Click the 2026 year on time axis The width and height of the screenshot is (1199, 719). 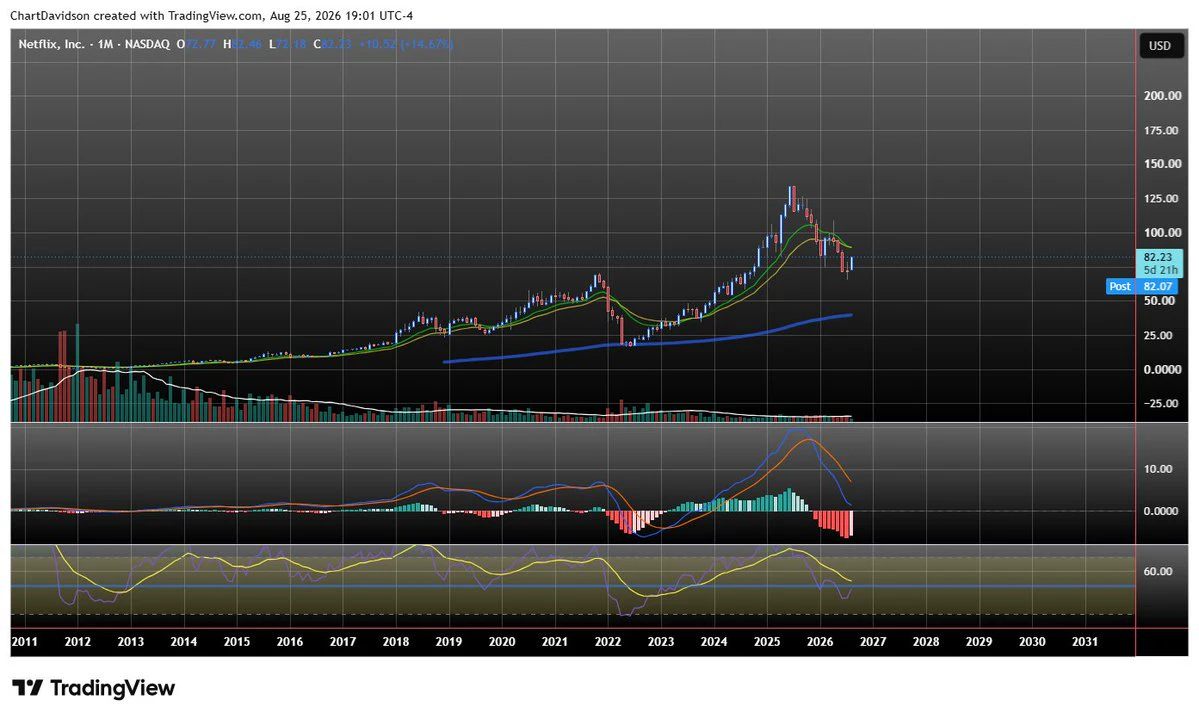(x=820, y=642)
